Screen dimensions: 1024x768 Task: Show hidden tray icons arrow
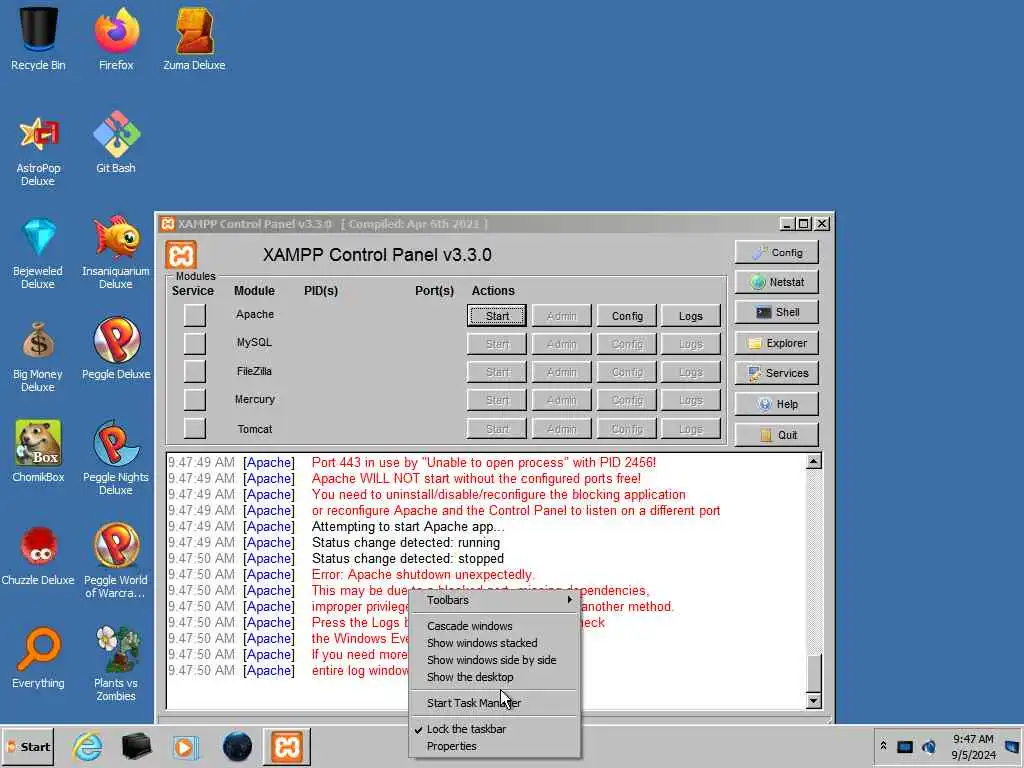(x=883, y=746)
